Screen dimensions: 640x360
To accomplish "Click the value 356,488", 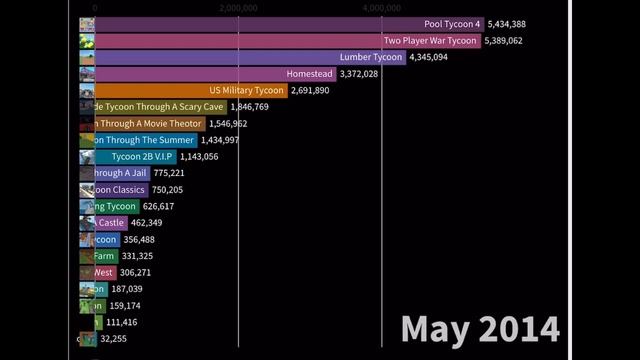I will (139, 240).
